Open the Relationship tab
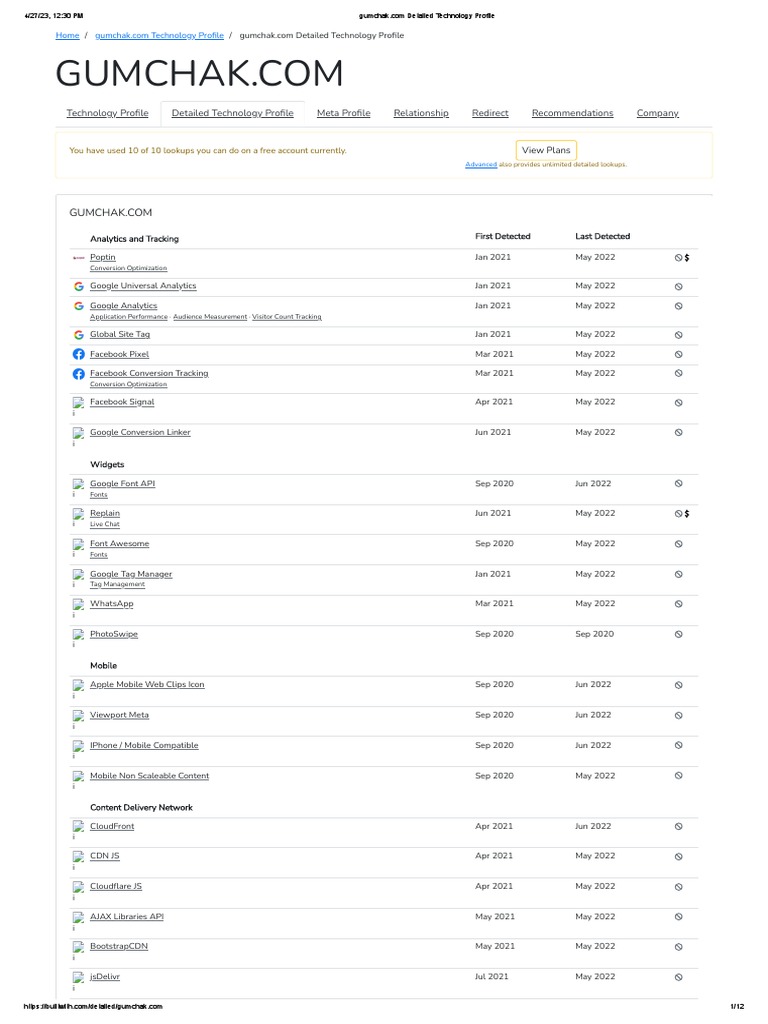The width and height of the screenshot is (768, 1024). click(421, 113)
